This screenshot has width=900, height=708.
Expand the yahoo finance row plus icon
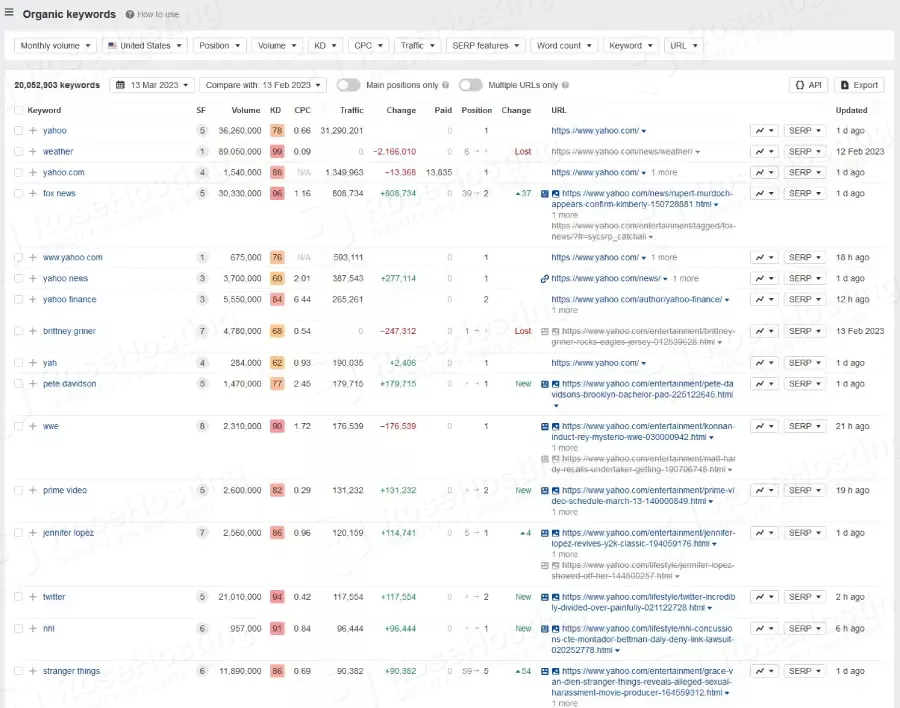point(33,299)
